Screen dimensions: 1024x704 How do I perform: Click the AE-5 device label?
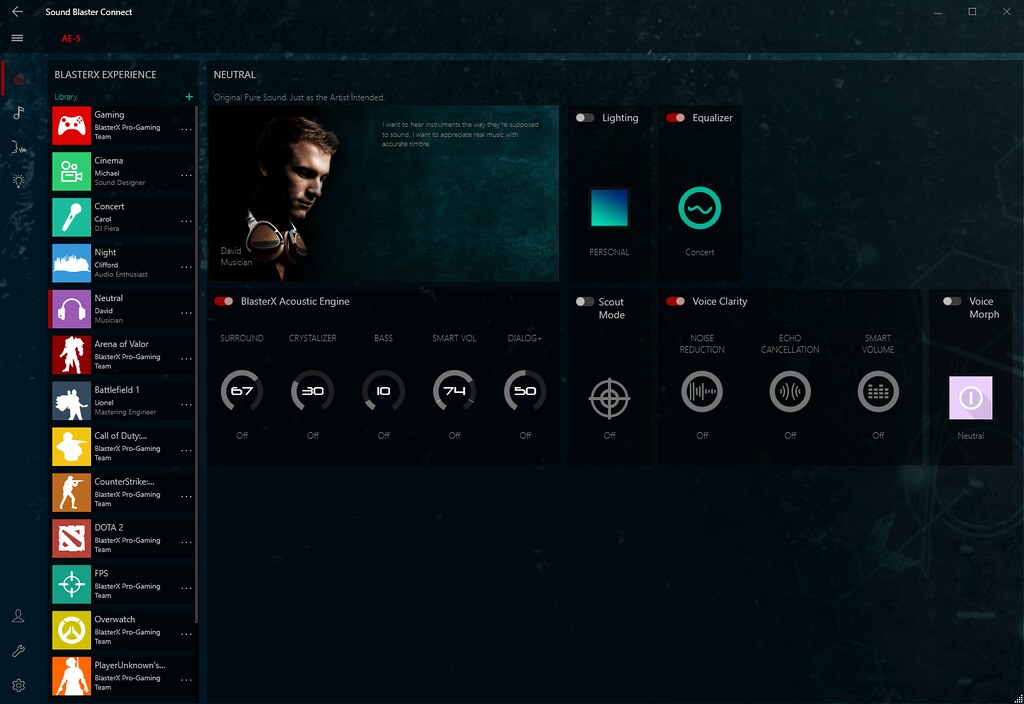pos(71,39)
